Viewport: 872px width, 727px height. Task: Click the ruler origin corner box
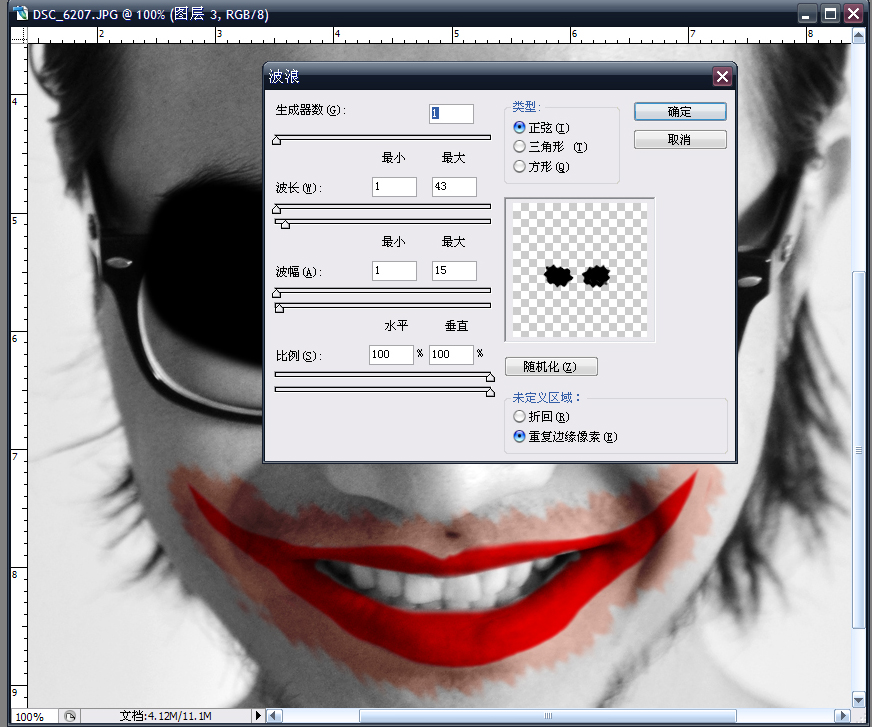pos(19,35)
